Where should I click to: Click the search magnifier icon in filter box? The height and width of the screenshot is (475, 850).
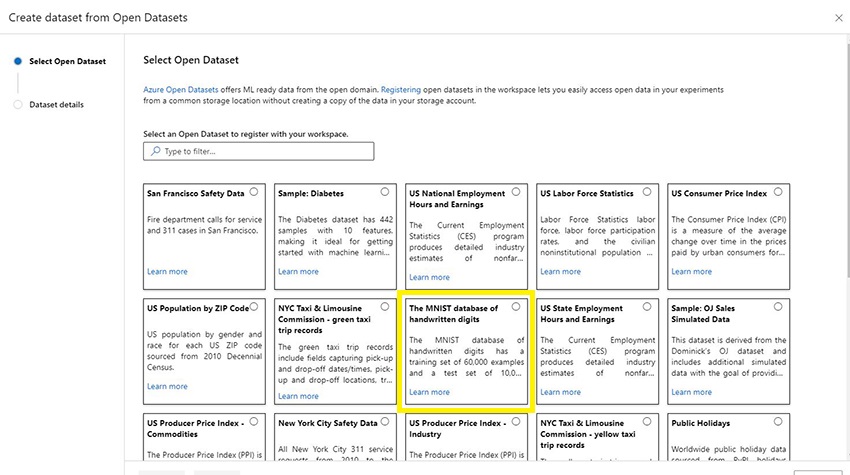click(x=156, y=151)
